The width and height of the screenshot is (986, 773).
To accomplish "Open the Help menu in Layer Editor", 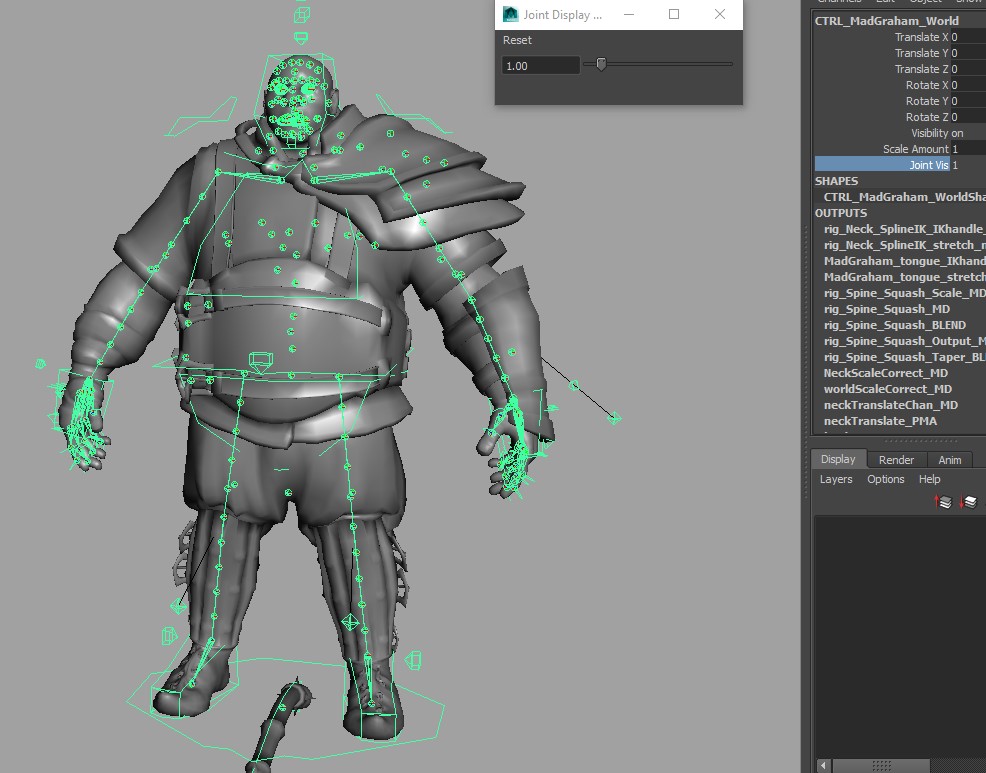I will click(x=929, y=479).
